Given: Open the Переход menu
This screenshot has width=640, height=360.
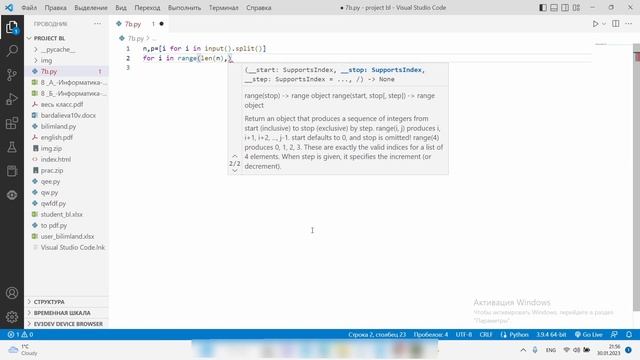Looking at the screenshot, I should (x=147, y=8).
